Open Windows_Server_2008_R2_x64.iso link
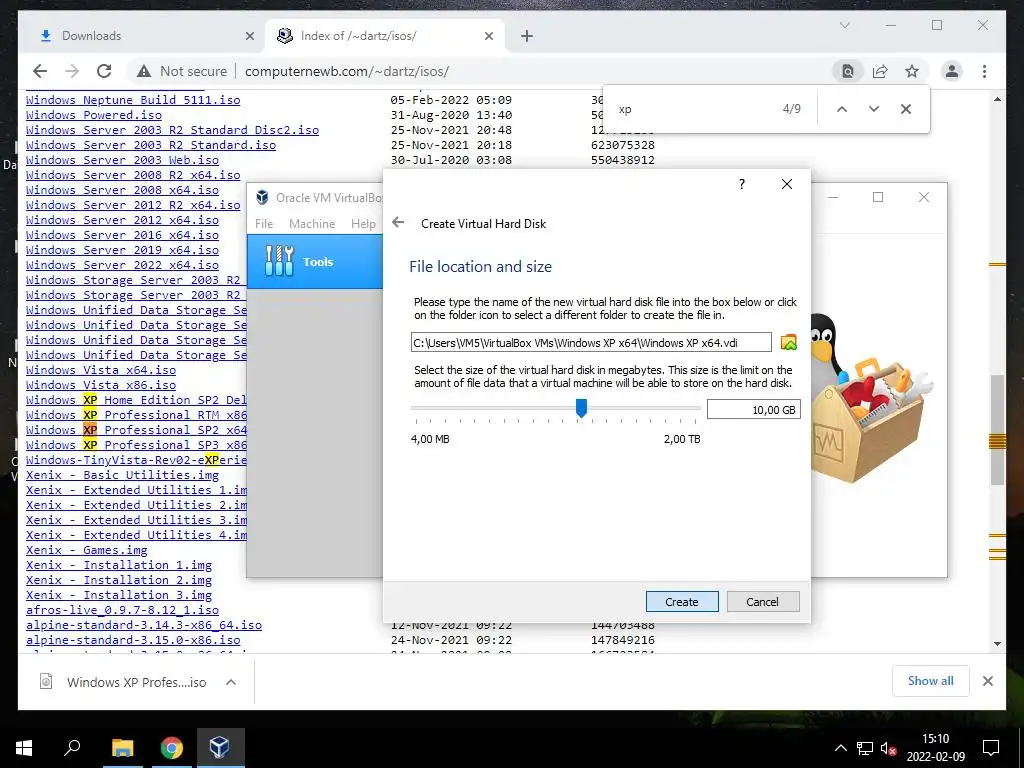The image size is (1024, 768). (133, 175)
